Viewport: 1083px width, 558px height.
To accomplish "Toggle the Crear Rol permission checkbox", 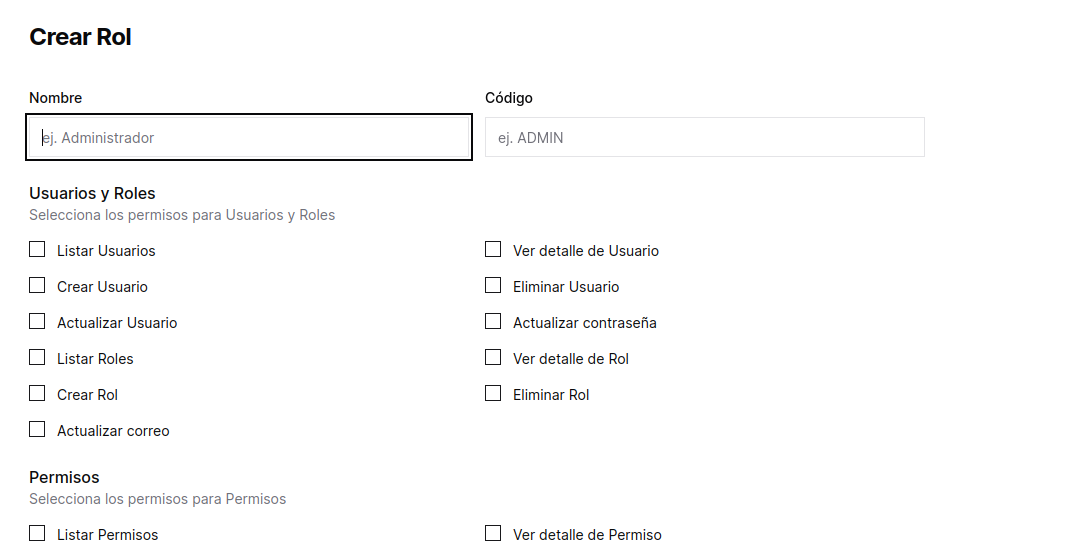I will pyautogui.click(x=37, y=394).
